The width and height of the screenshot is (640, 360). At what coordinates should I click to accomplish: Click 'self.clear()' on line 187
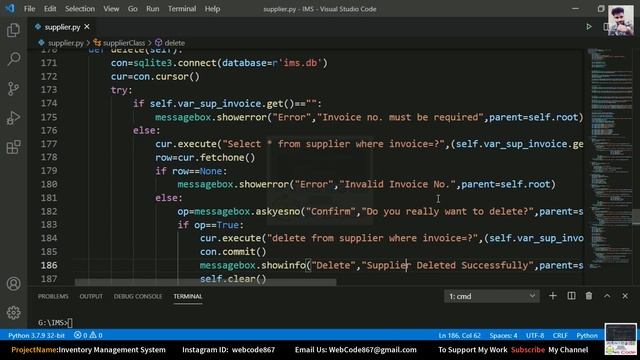click(x=233, y=279)
